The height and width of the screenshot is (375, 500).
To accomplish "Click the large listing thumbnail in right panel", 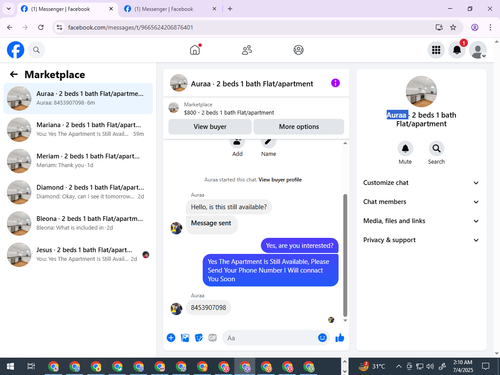I will 421,91.
